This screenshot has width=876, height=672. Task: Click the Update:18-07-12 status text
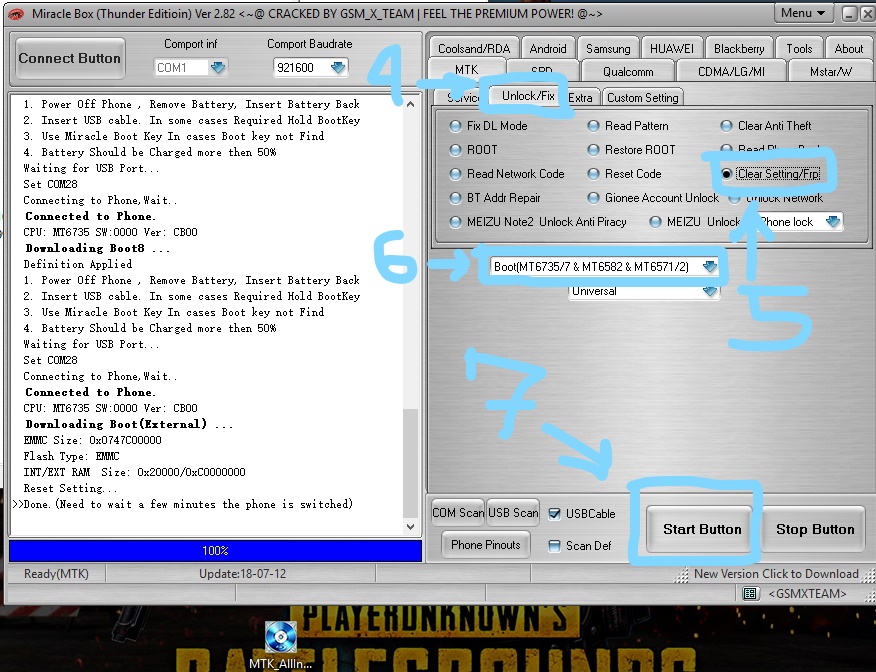click(x=242, y=574)
